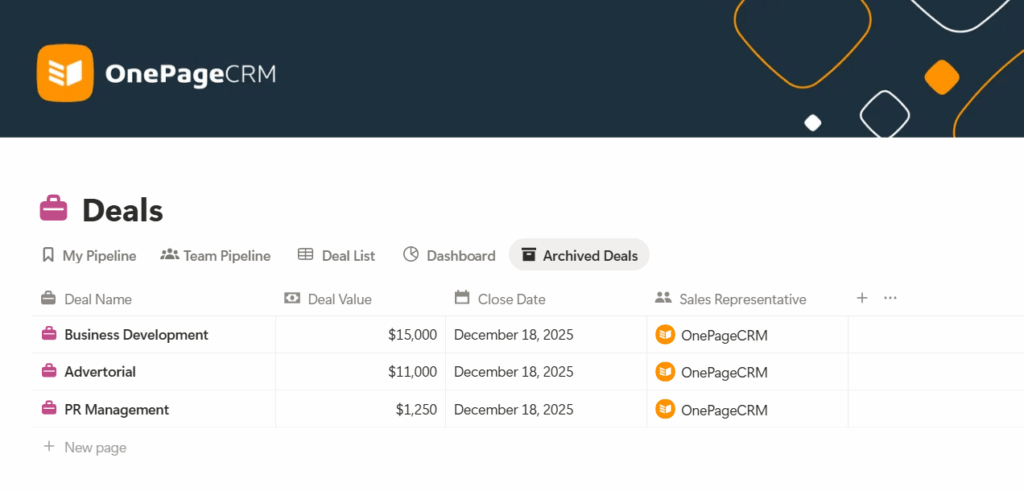1024x491 pixels.
Task: Click briefcase icon of PR Management row
Action: (49, 409)
